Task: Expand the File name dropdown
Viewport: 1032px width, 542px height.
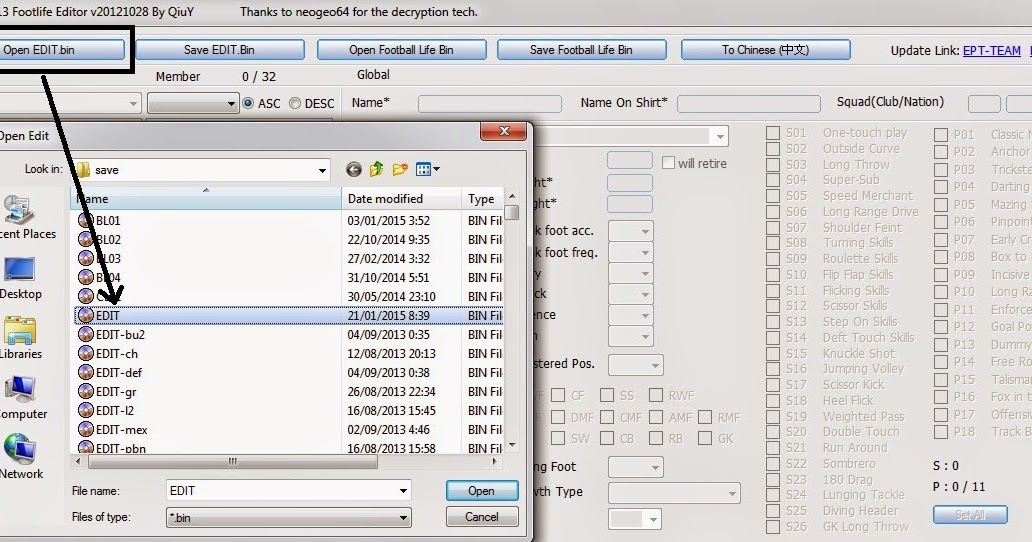Action: (x=403, y=491)
